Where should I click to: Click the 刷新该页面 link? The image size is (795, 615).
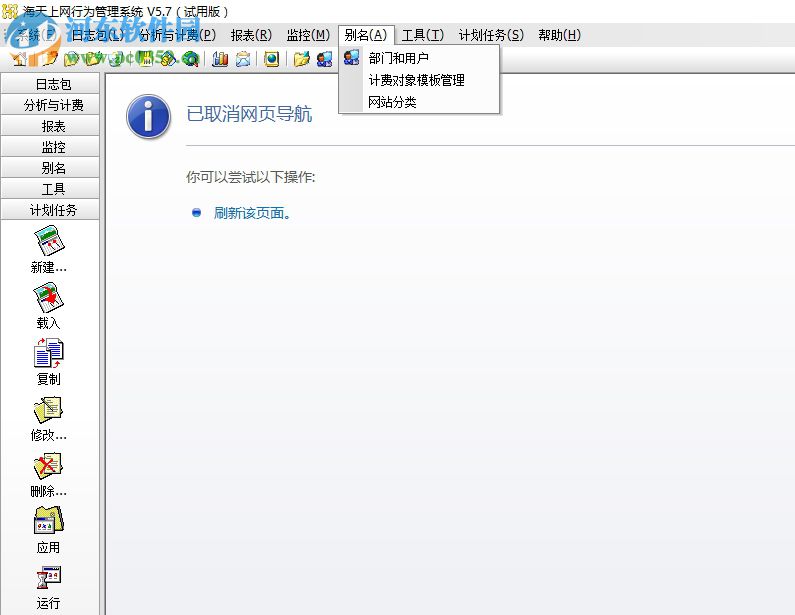[x=252, y=213]
